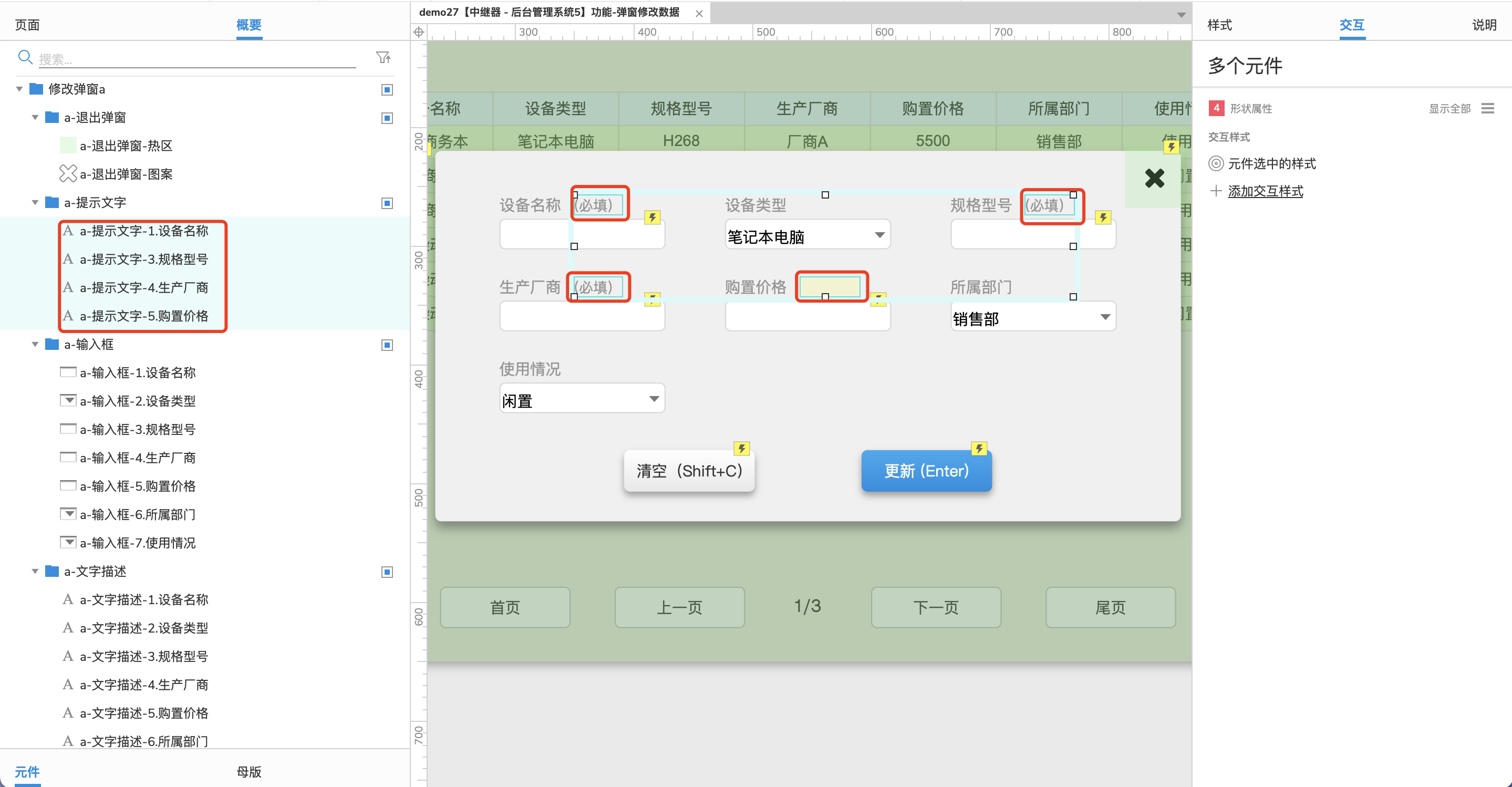Open the 所属部门 销售部 dropdown
Viewport: 1512px width, 787px height.
point(1033,317)
